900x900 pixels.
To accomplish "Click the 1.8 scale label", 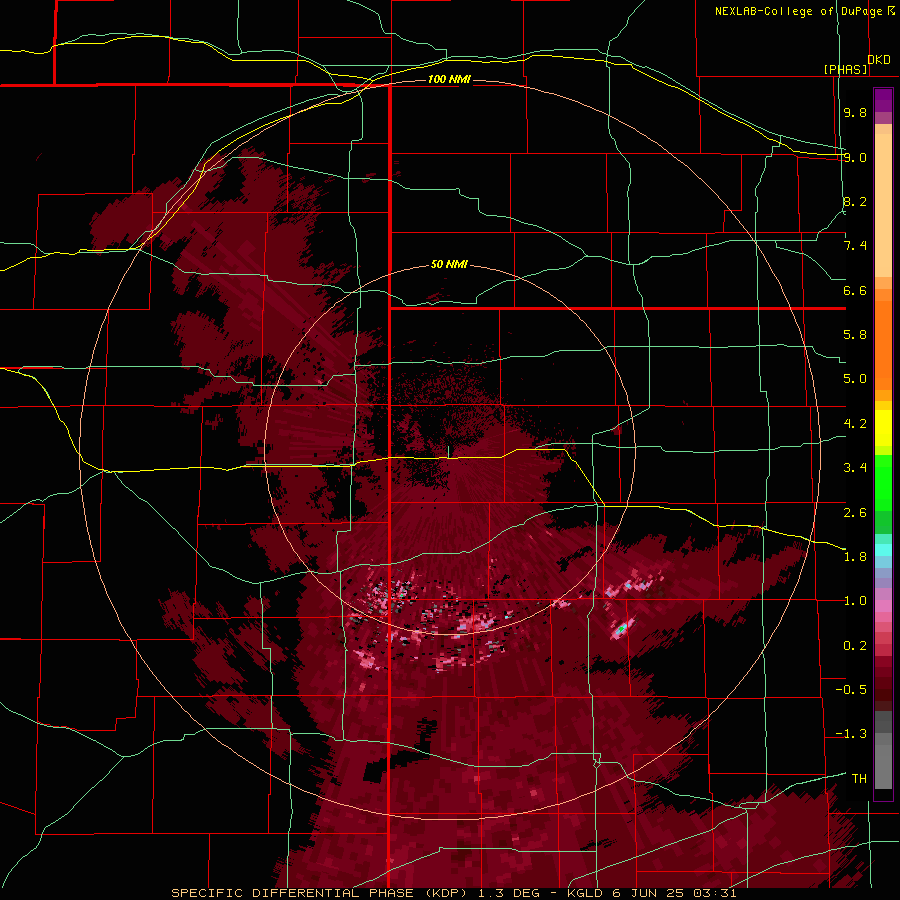I will 855,557.
